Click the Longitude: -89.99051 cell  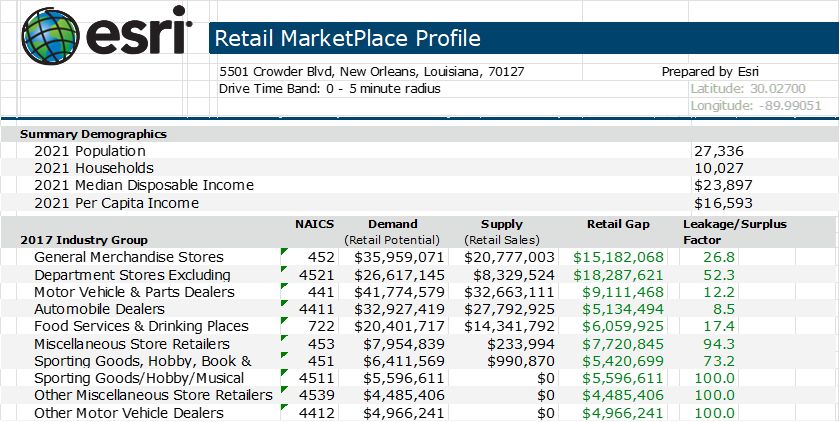tap(756, 106)
